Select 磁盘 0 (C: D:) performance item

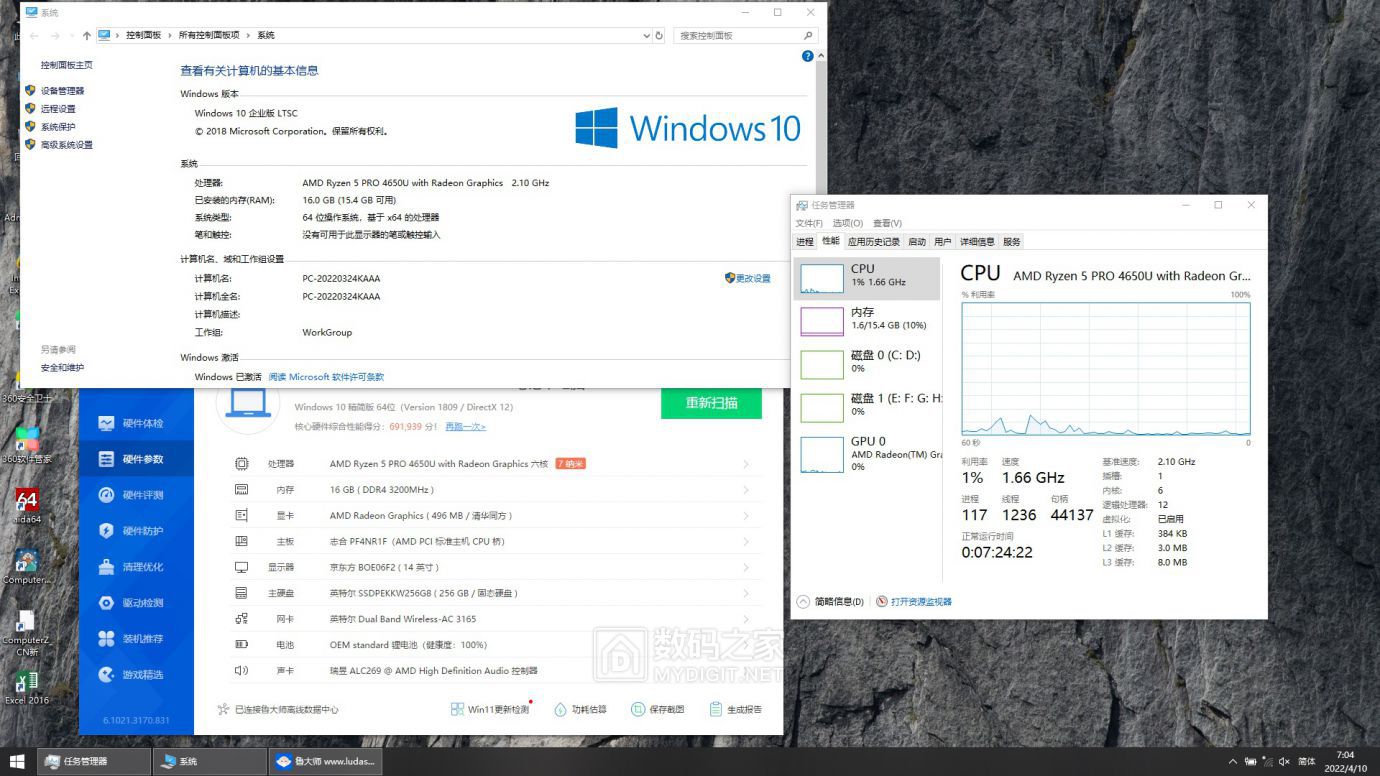868,364
